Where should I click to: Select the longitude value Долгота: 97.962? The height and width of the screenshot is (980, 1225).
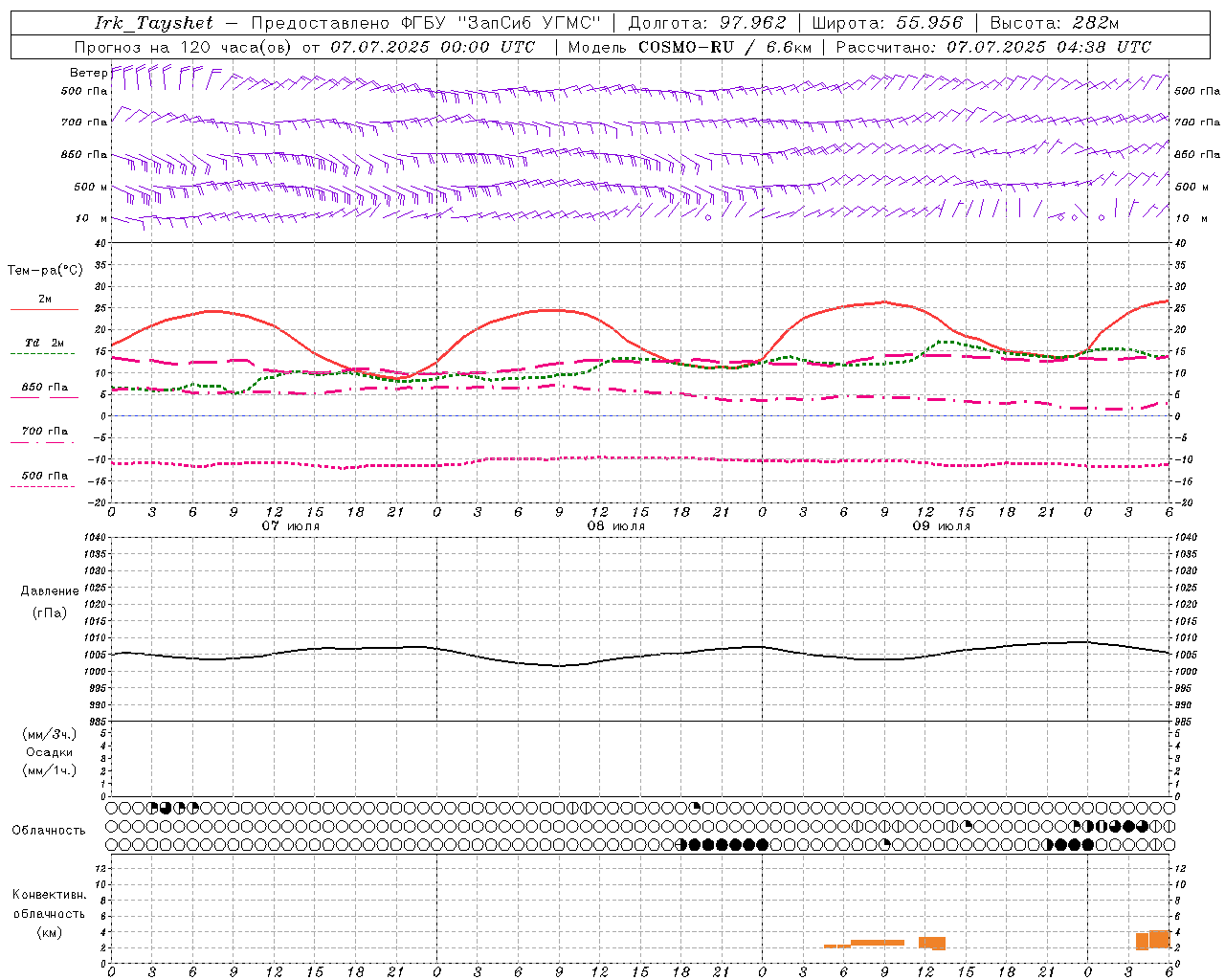pyautogui.click(x=707, y=23)
